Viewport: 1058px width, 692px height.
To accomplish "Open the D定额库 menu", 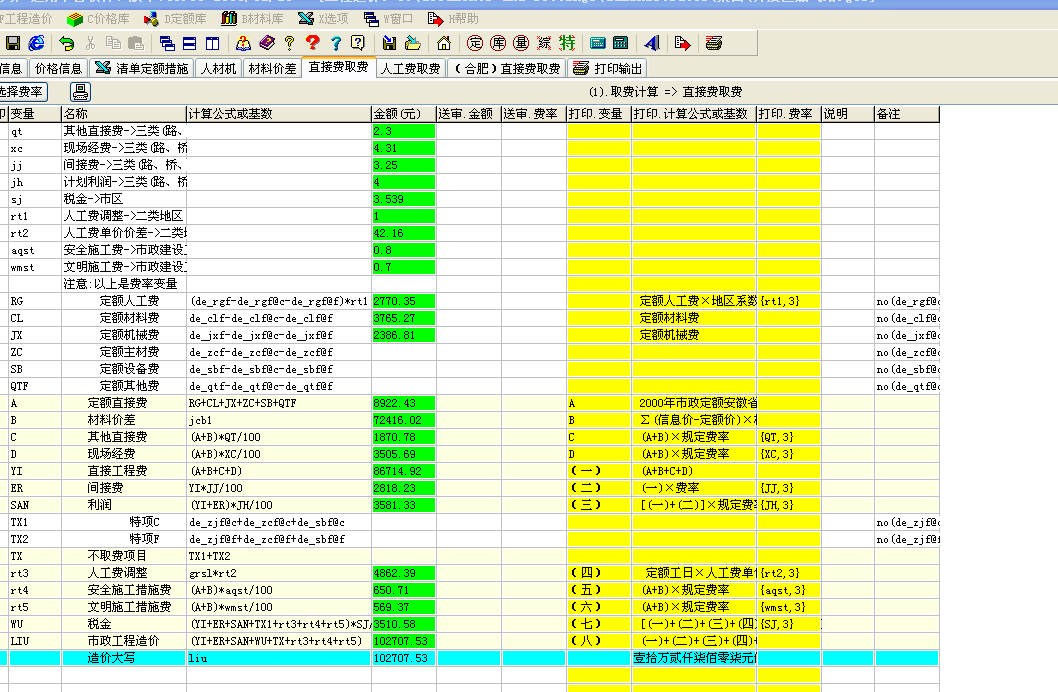I will click(x=175, y=19).
